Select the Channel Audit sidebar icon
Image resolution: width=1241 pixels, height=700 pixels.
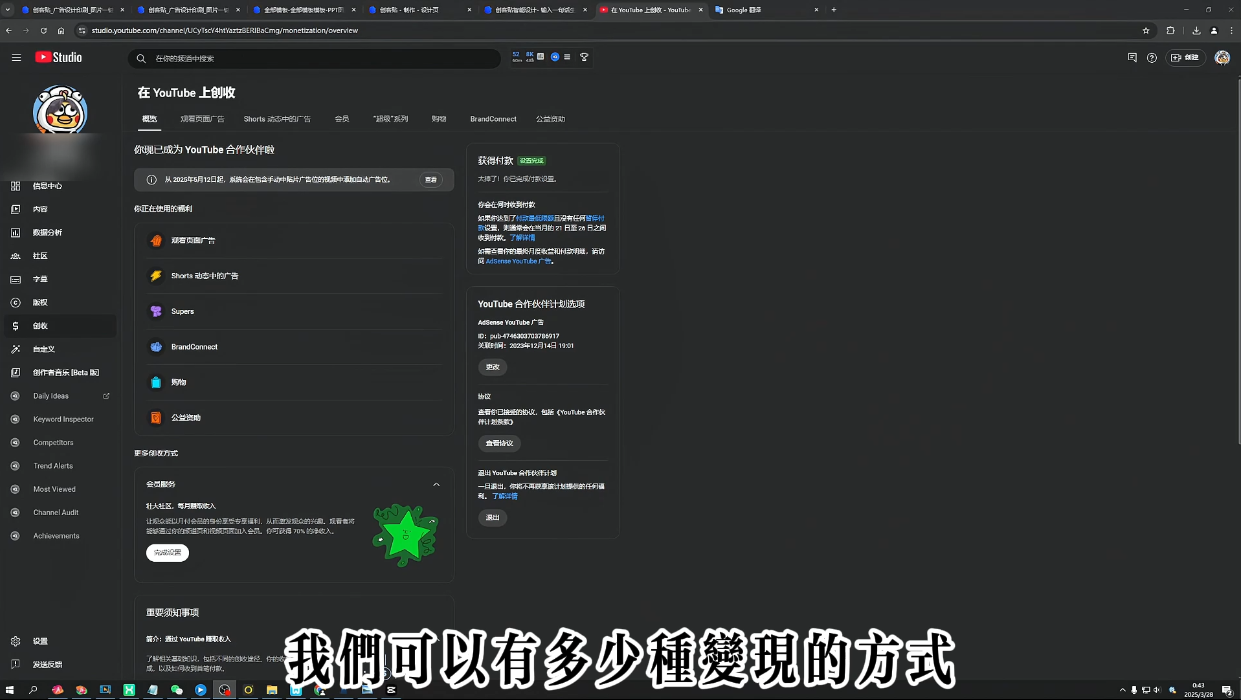15,512
